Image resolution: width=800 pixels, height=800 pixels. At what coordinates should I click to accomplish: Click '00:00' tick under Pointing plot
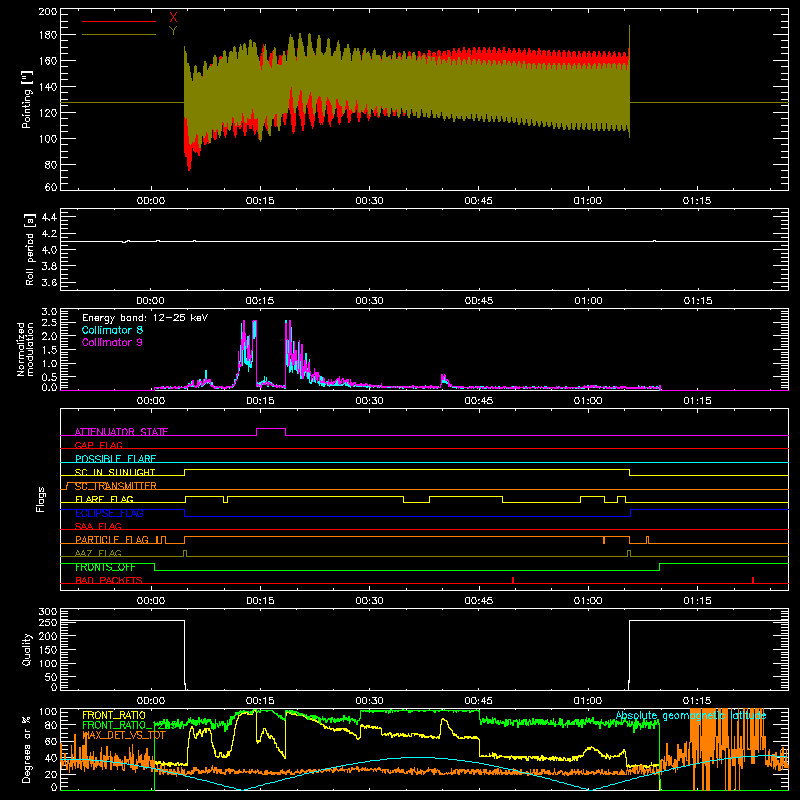pyautogui.click(x=151, y=201)
